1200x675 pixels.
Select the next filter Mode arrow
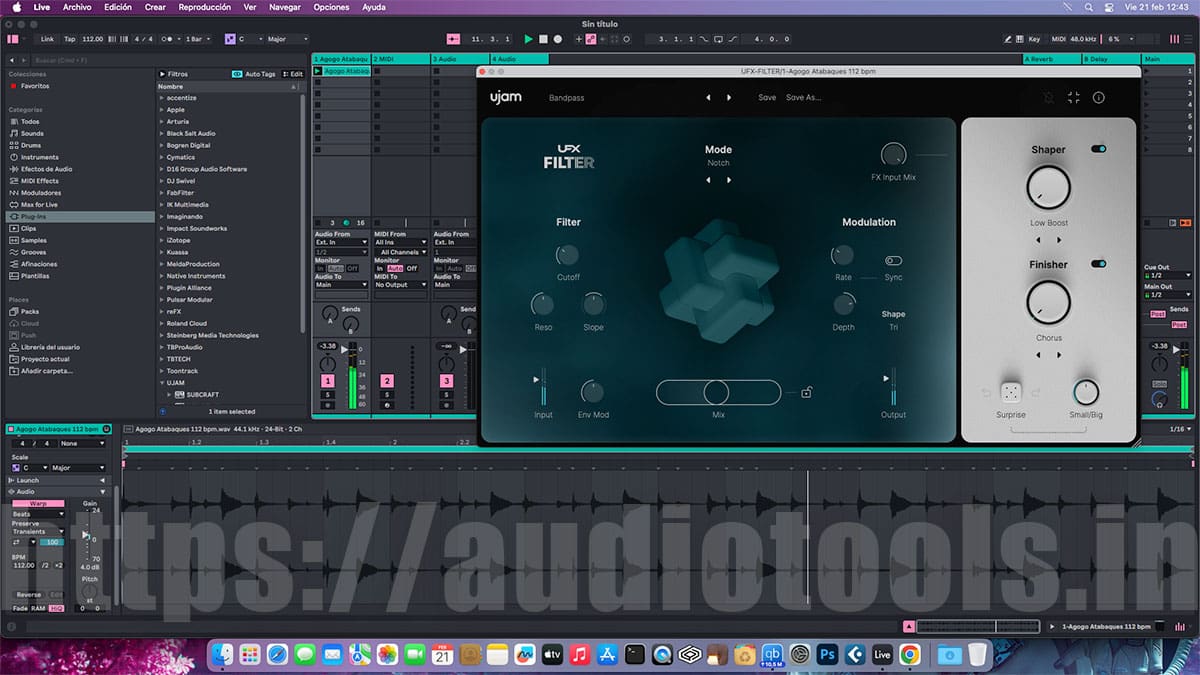point(729,180)
